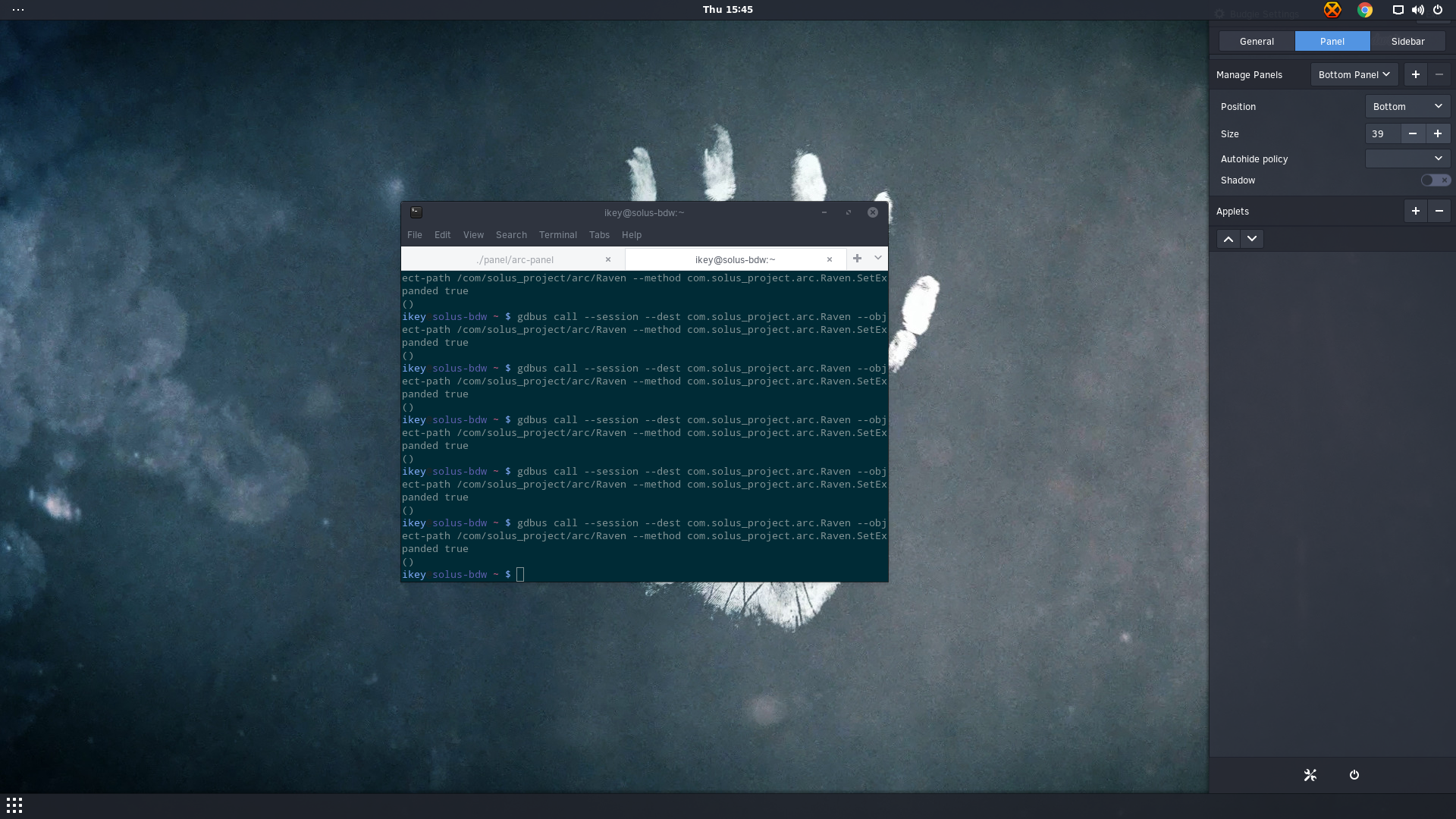Click the display tray icon
This screenshot has width=1456, height=819.
1398,10
